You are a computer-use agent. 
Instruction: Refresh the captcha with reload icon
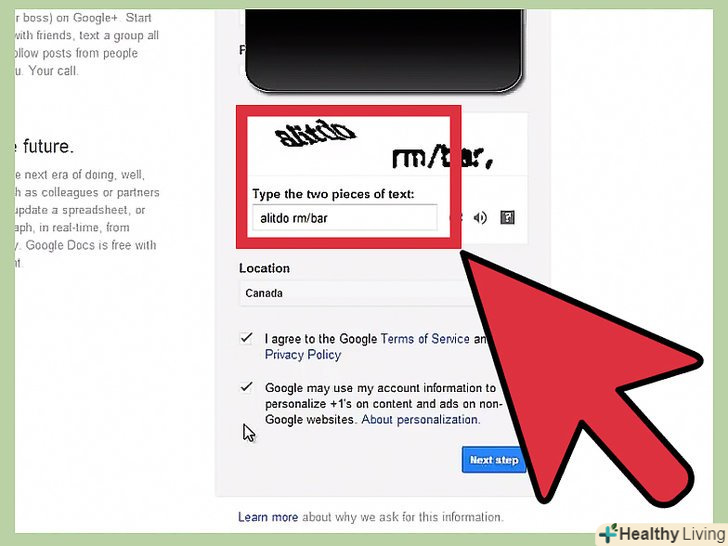pos(457,218)
